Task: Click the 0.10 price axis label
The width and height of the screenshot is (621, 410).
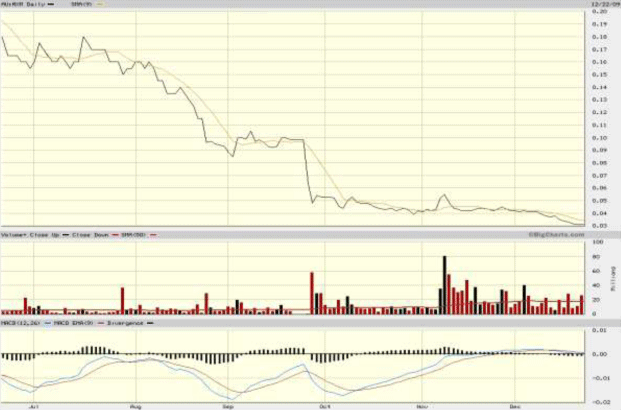Action: click(601, 137)
